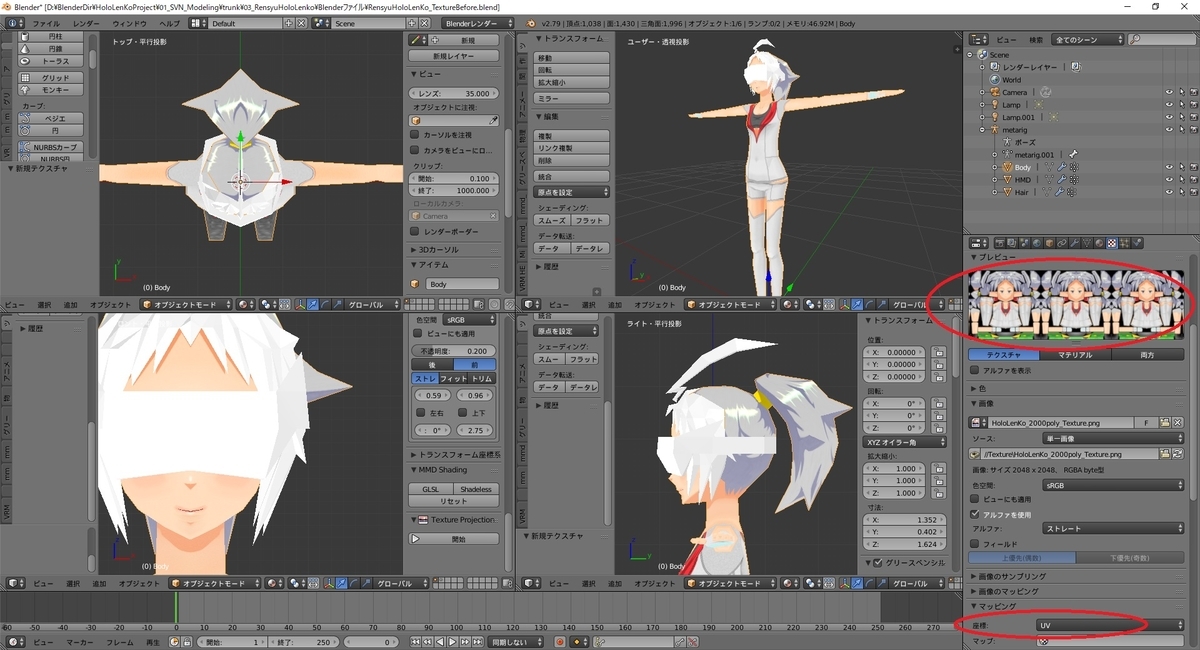
Task: Open the Mesh Data triangle properties tab
Action: [x=1086, y=243]
